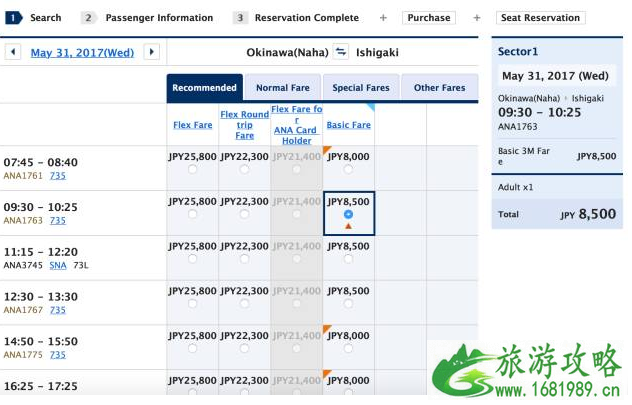Open Flex Fare details link
This screenshot has width=632, height=405.
(193, 125)
